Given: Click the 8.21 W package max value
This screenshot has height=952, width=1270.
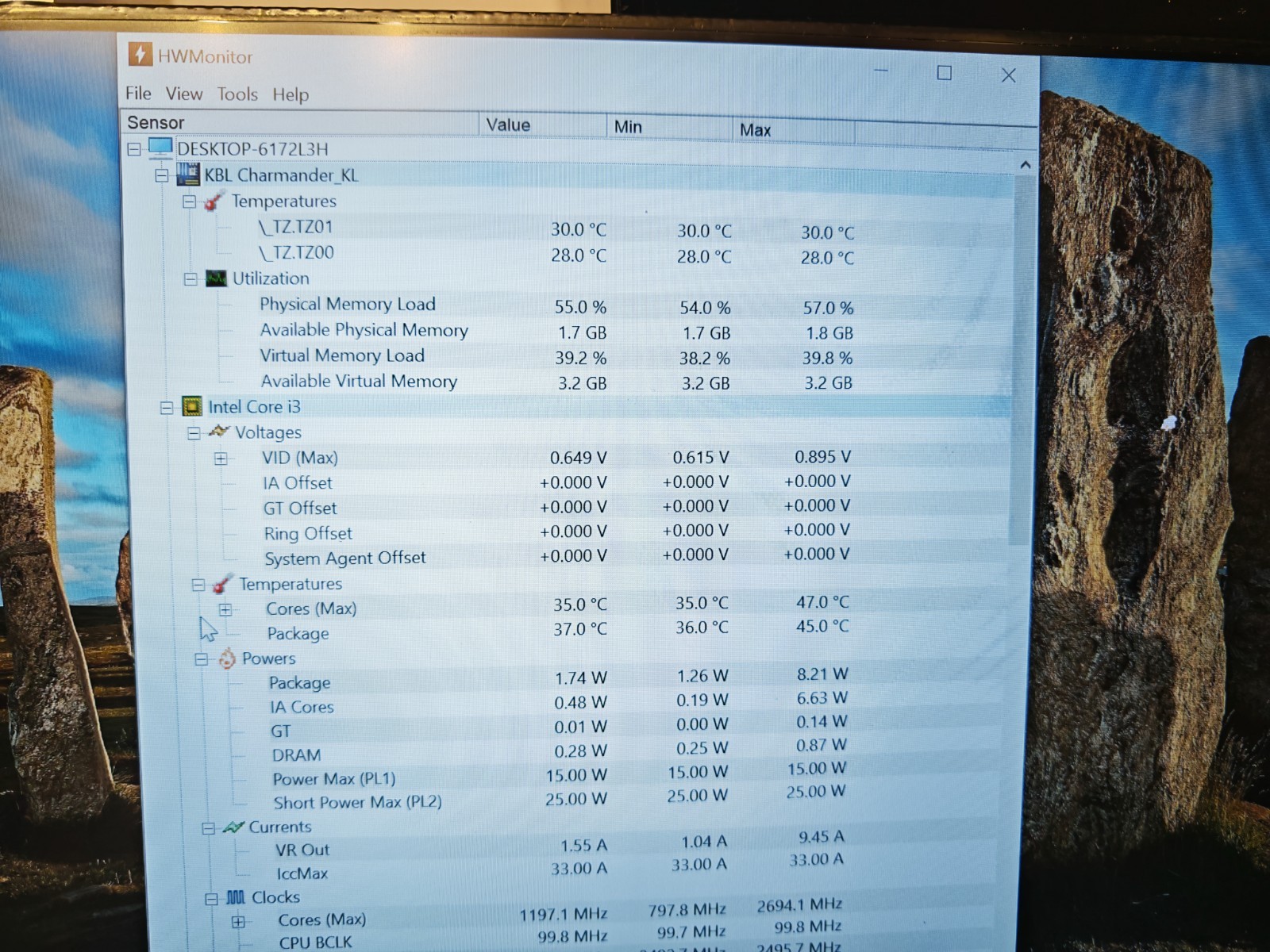Looking at the screenshot, I should [x=822, y=674].
